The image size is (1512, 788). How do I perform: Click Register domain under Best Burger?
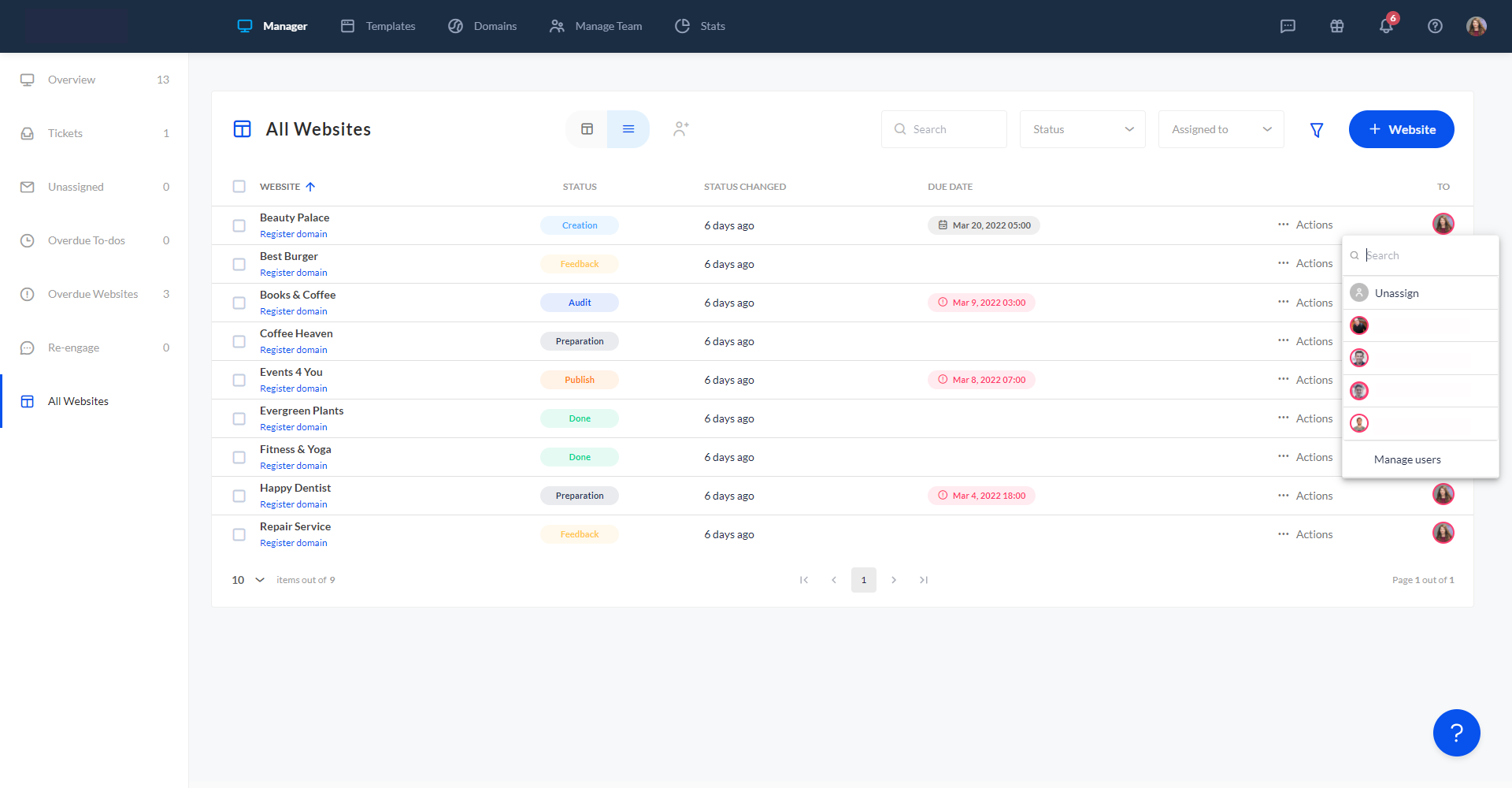[x=294, y=273]
